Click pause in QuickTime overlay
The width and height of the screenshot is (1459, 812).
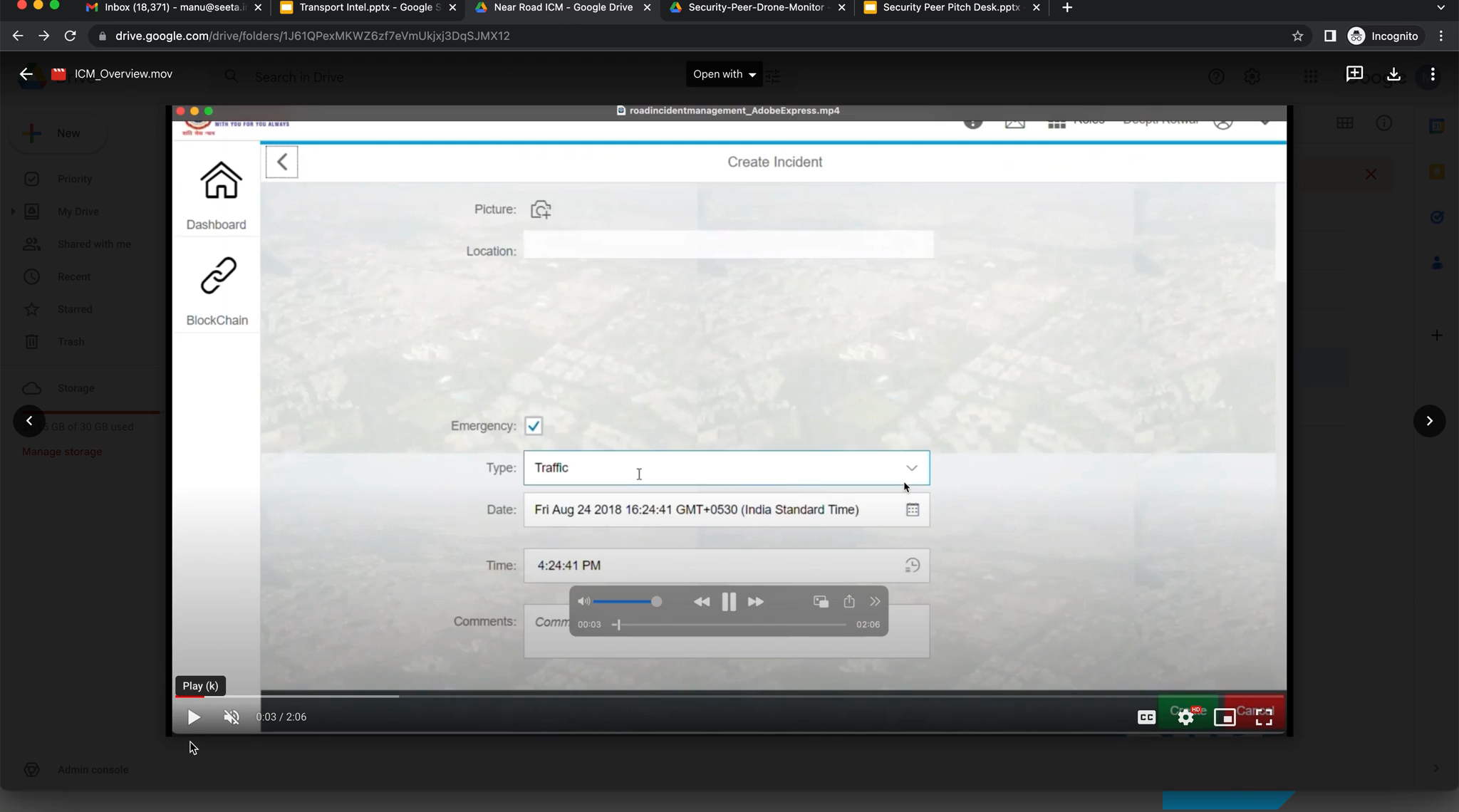point(728,602)
